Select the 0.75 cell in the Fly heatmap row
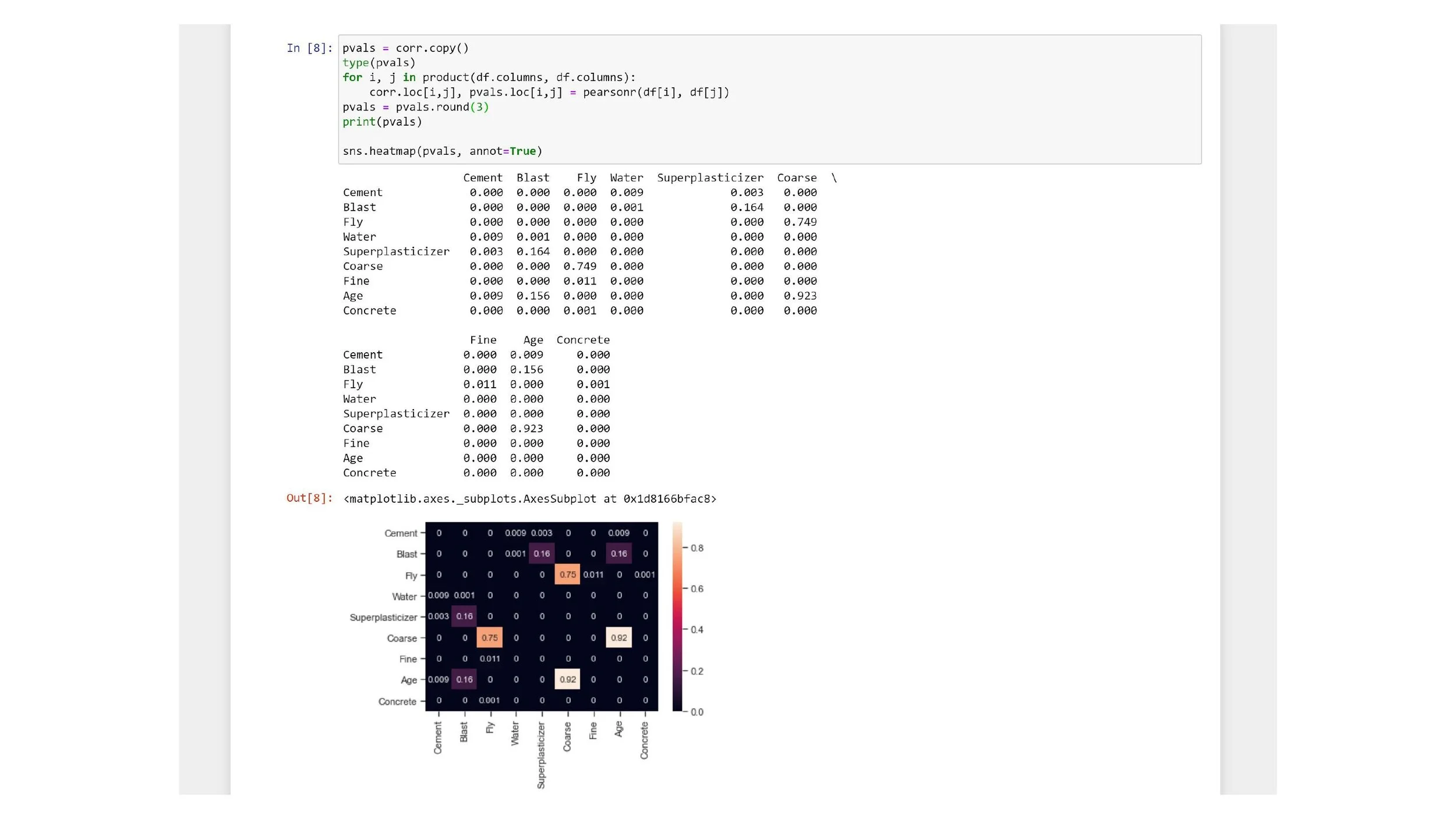This screenshot has height=819, width=1456. point(568,575)
